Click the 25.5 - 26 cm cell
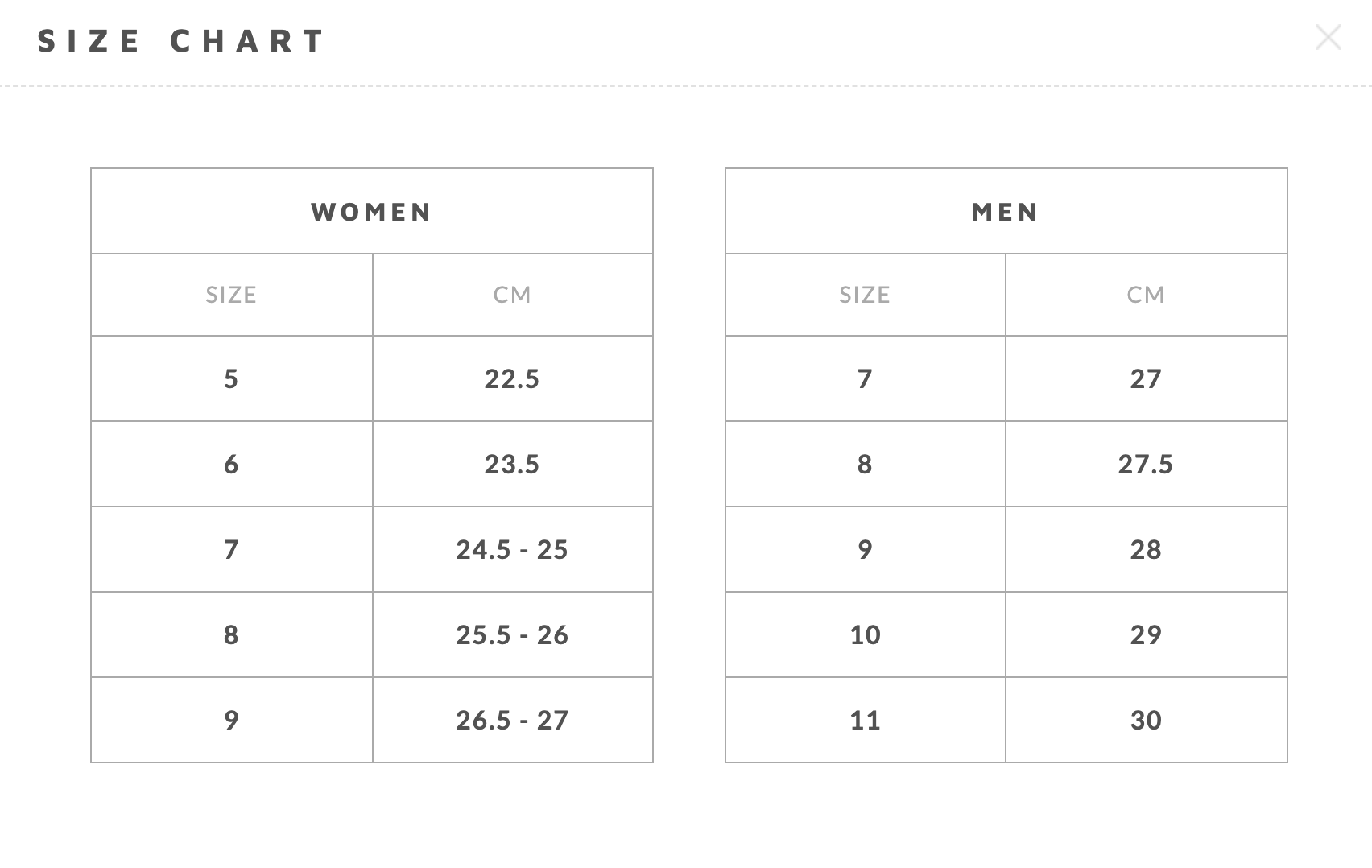The height and width of the screenshot is (868, 1372). click(513, 634)
